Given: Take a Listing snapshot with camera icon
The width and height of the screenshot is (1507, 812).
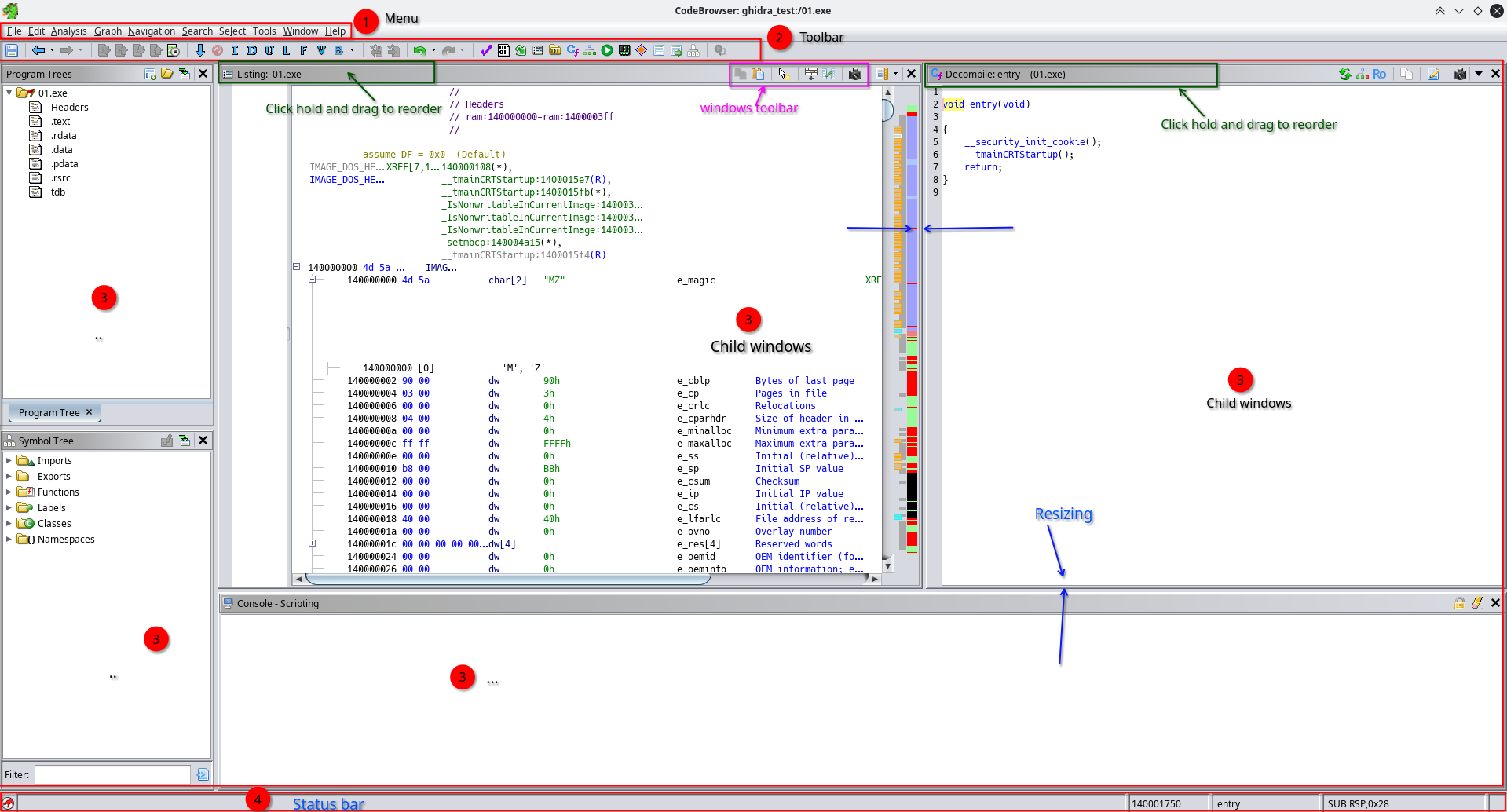Looking at the screenshot, I should (855, 74).
